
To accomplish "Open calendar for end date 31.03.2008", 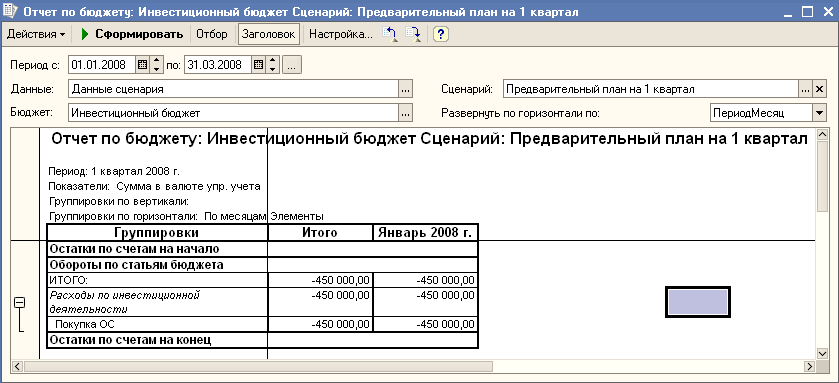I will (259, 65).
